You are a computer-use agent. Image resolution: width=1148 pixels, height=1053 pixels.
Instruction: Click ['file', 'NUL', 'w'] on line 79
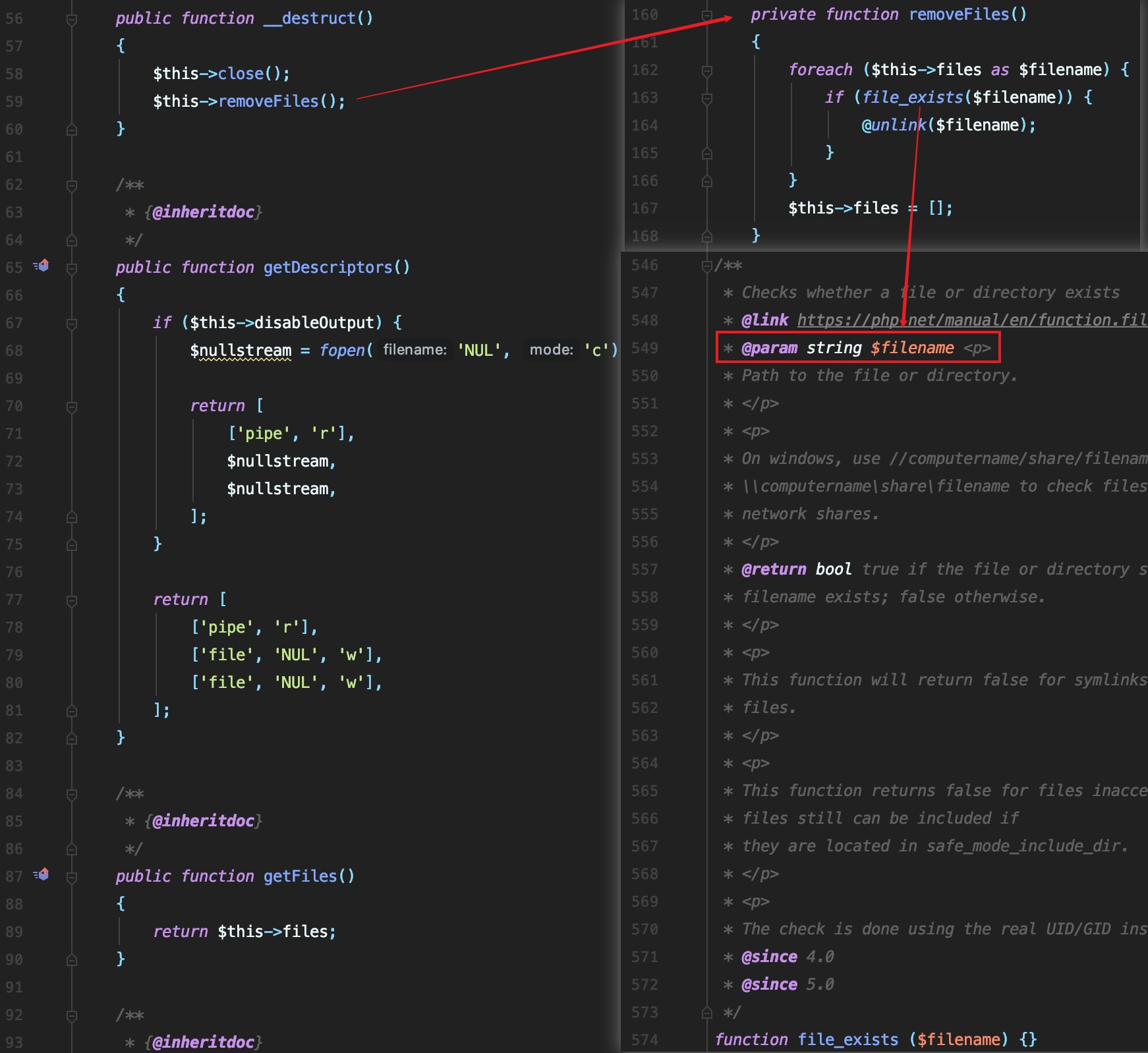coord(283,655)
